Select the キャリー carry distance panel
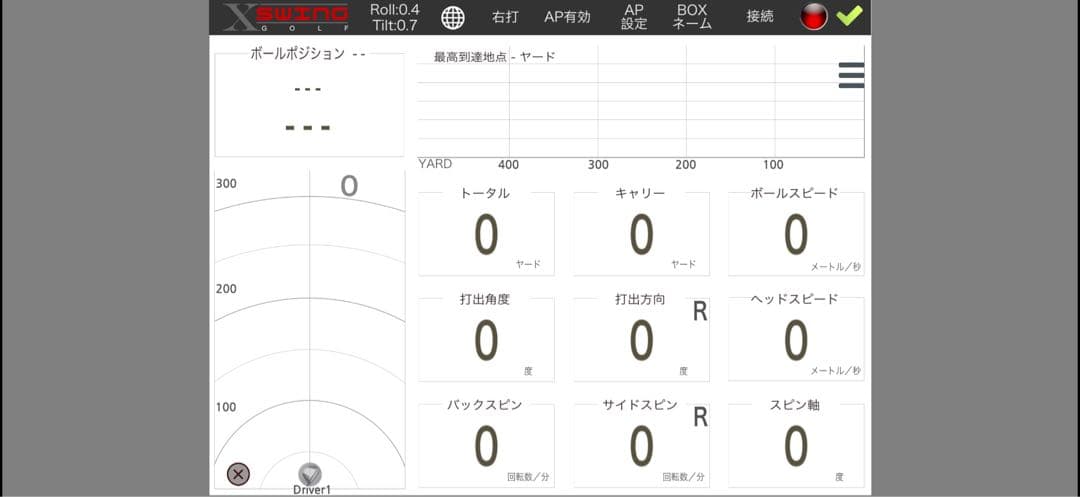 [641, 231]
